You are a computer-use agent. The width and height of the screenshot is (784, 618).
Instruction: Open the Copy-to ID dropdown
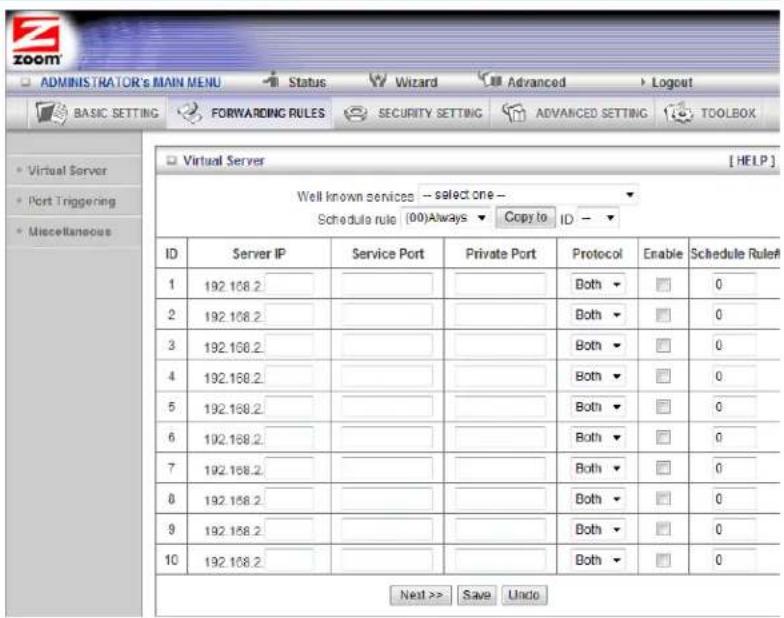click(598, 218)
